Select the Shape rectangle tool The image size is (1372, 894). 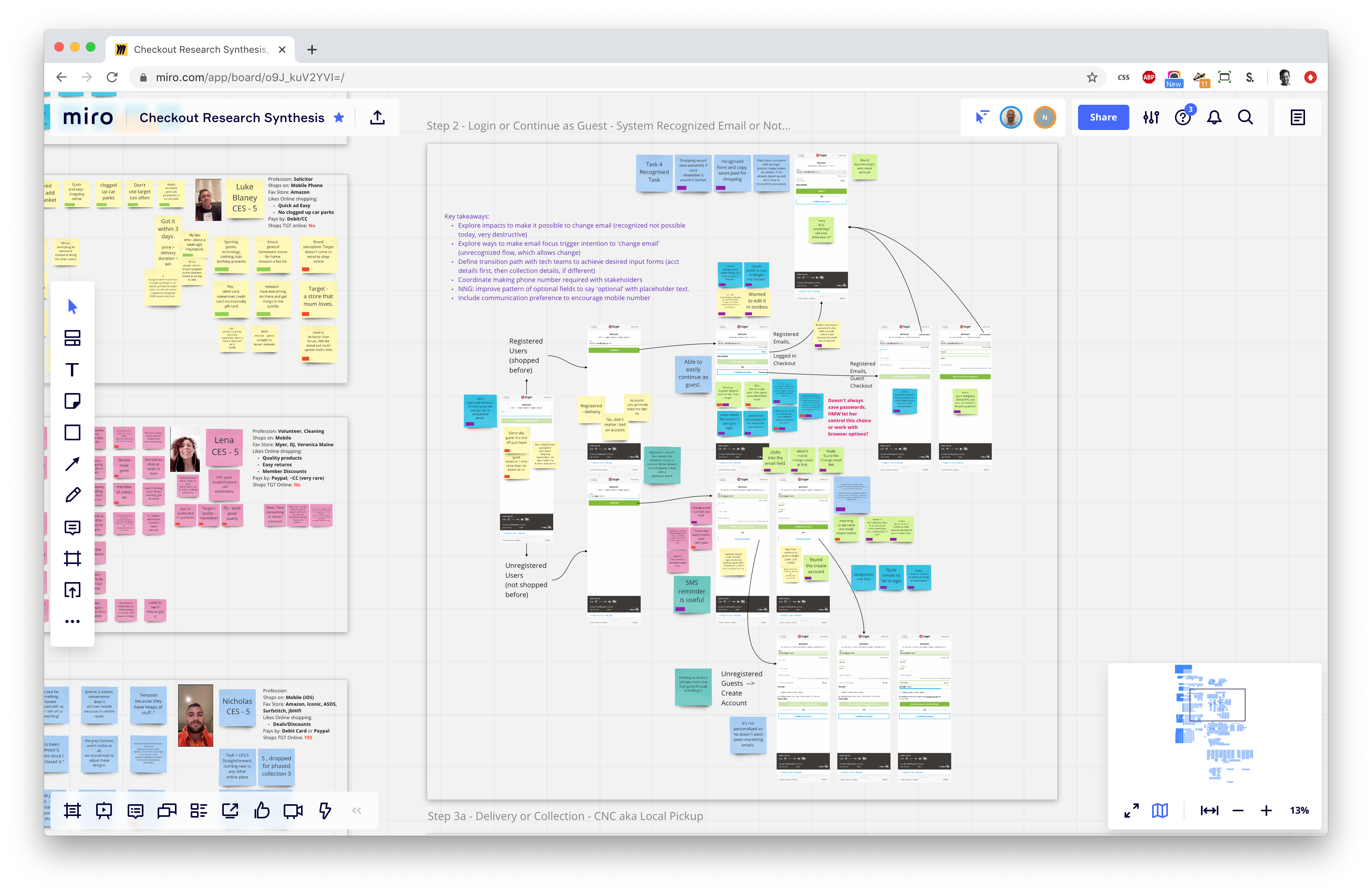[72, 432]
